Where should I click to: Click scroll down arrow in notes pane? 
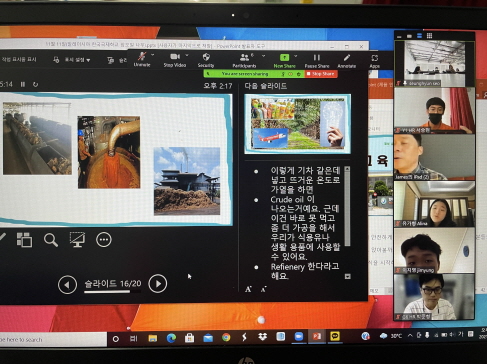coord(348,277)
